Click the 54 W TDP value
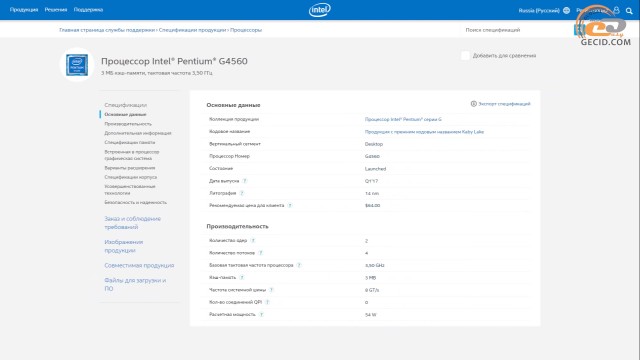 [x=370, y=315]
